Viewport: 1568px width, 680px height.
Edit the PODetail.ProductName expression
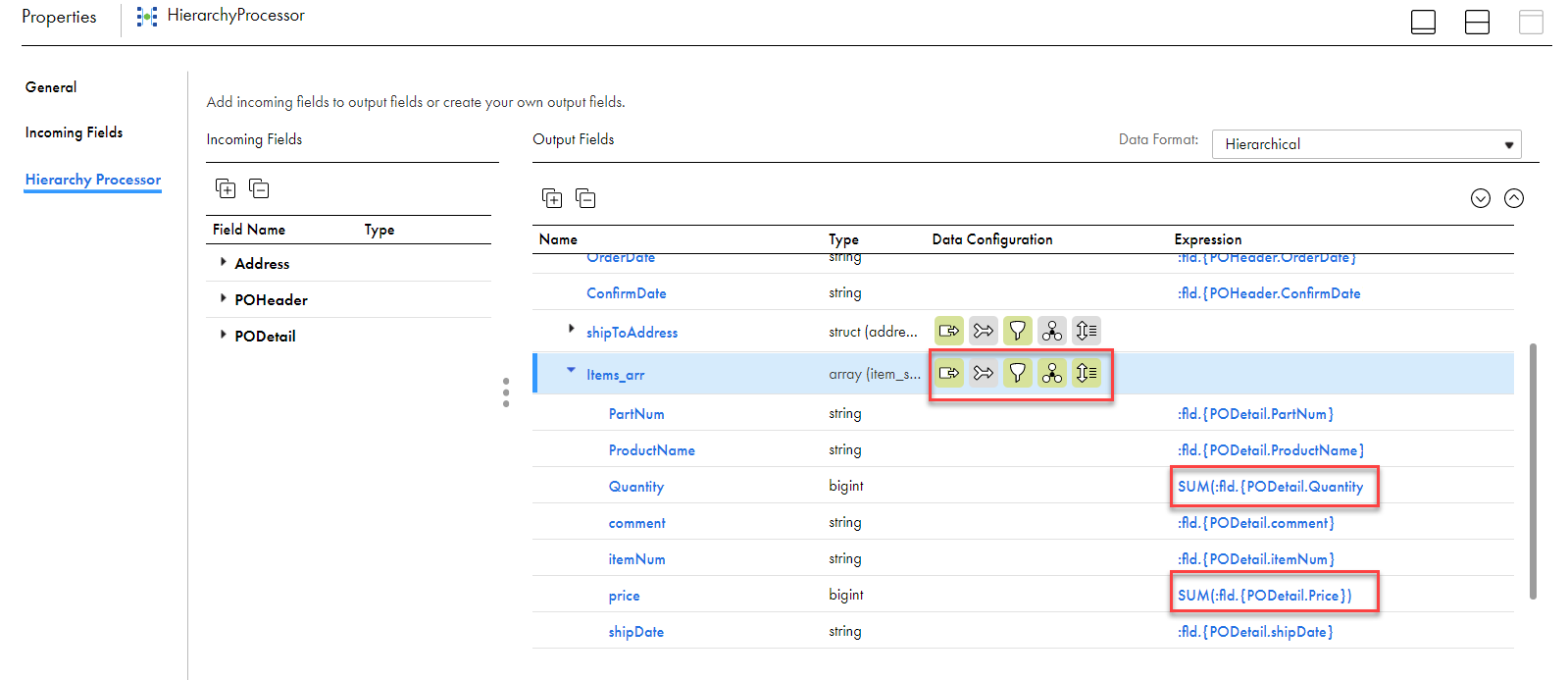click(x=1271, y=450)
